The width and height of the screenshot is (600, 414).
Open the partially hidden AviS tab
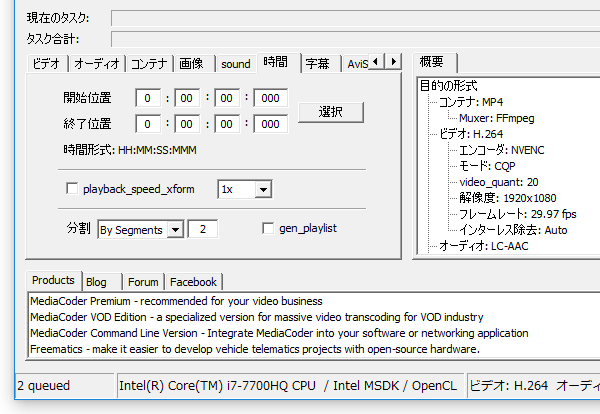pos(357,64)
